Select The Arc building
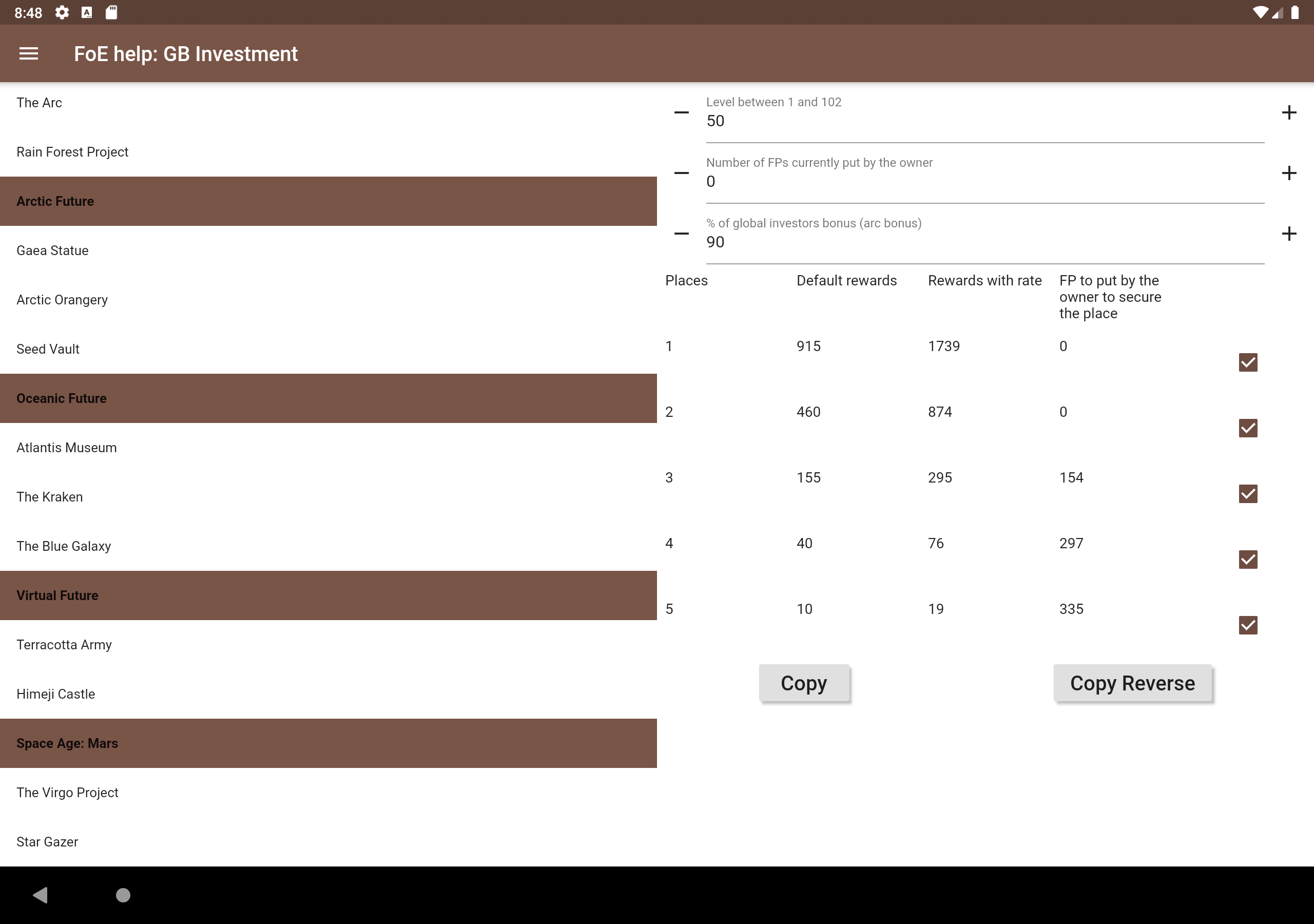The width and height of the screenshot is (1314, 924). coord(39,103)
